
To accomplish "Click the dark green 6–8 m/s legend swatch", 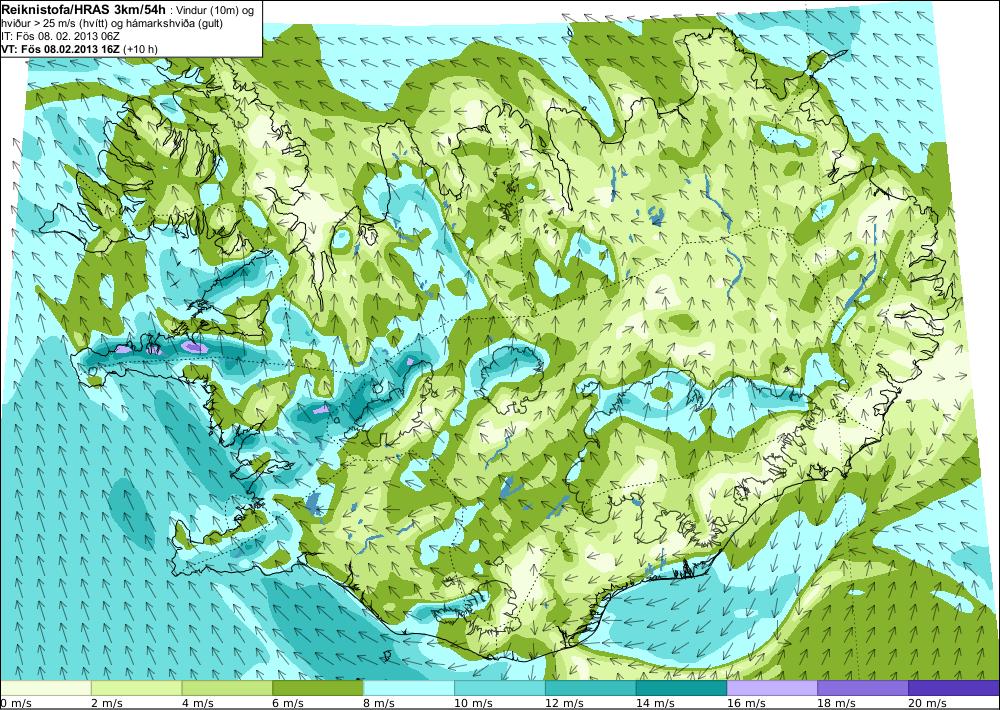I will click(x=318, y=688).
